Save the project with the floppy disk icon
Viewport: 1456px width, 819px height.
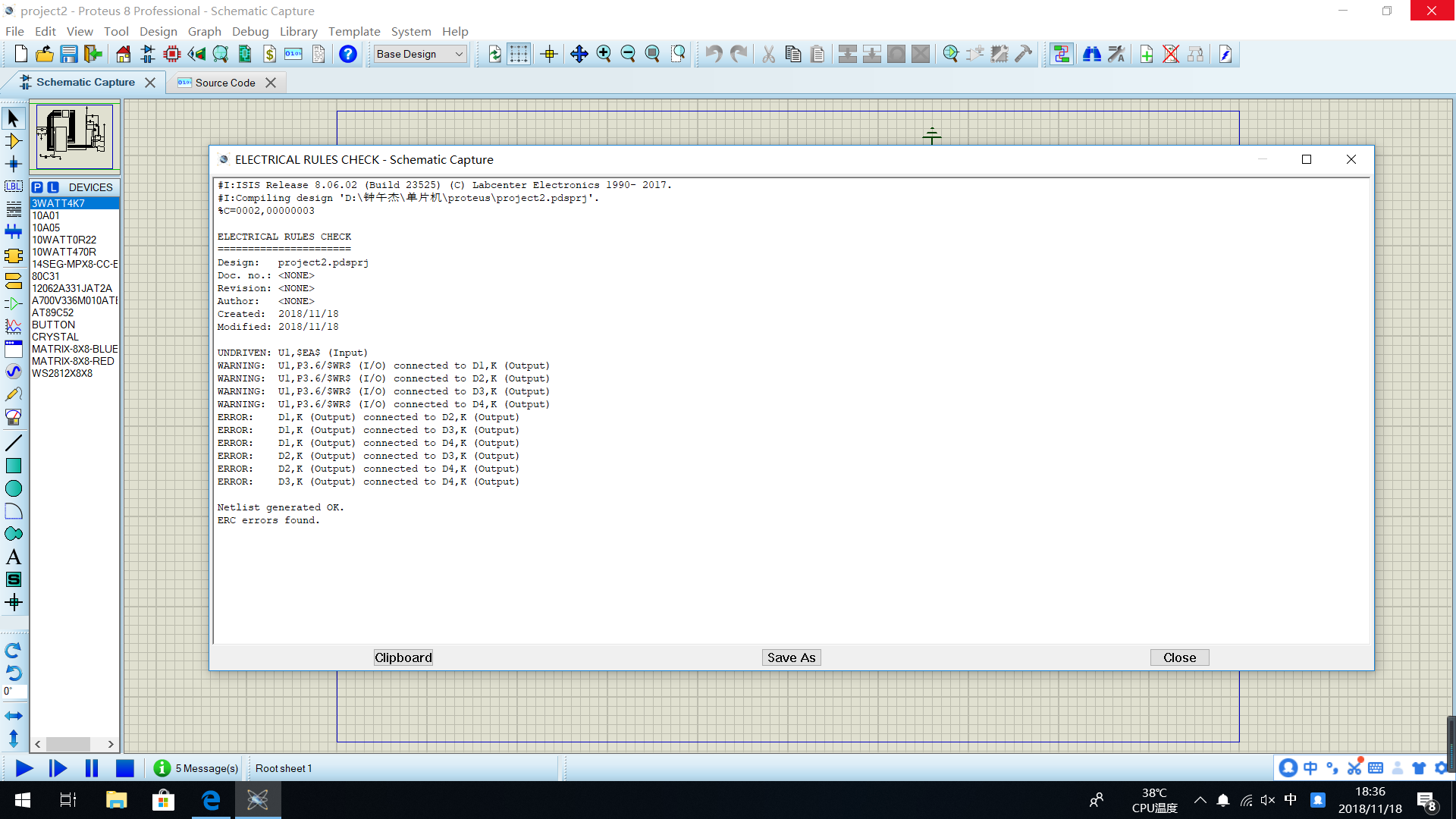coord(69,54)
